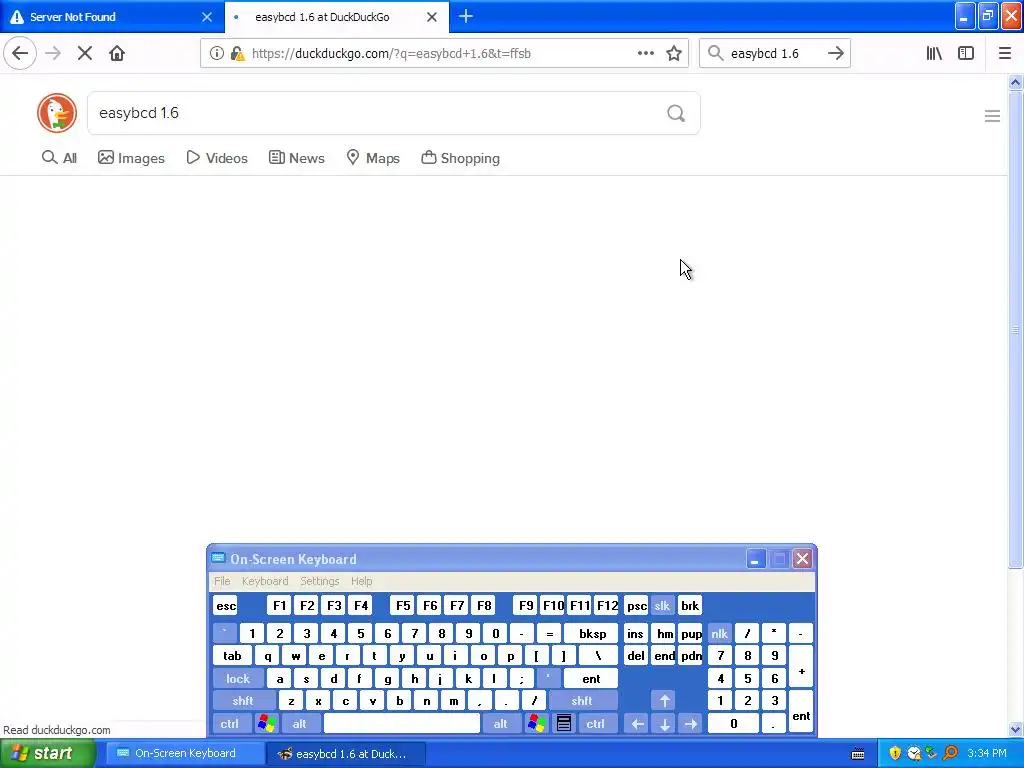Toggle the sidebar view icon

pos(966,54)
